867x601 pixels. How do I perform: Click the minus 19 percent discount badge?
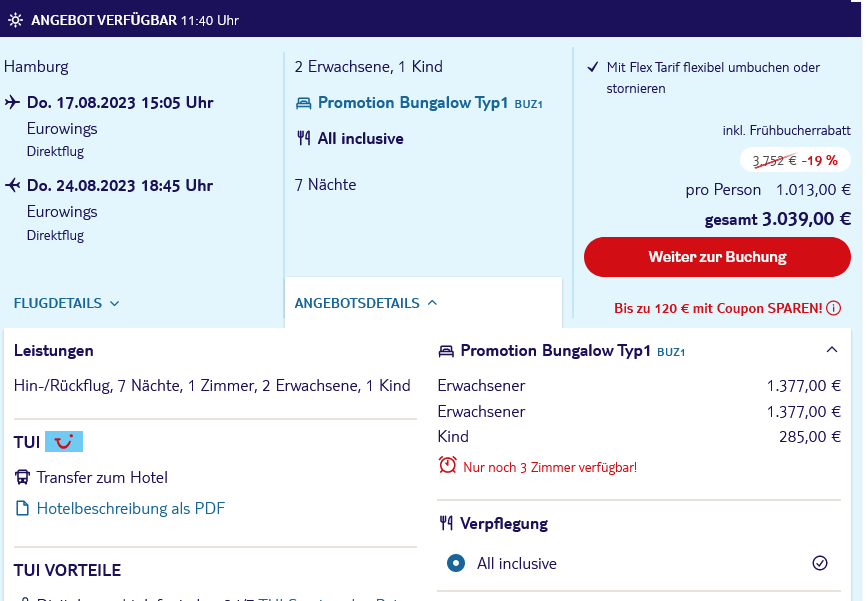click(819, 161)
